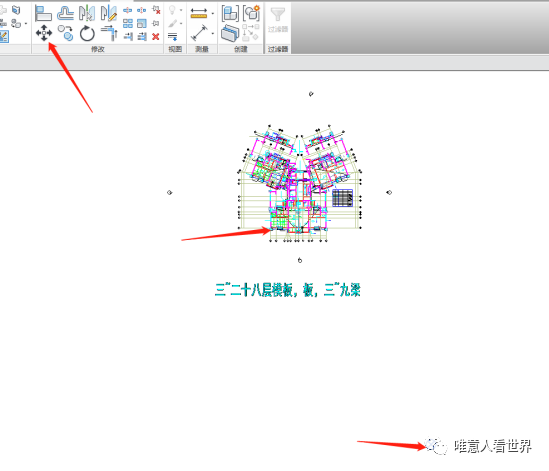The width and height of the screenshot is (549, 471).
Task: Choose Mirror - Draw Axis tool
Action: click(x=109, y=13)
